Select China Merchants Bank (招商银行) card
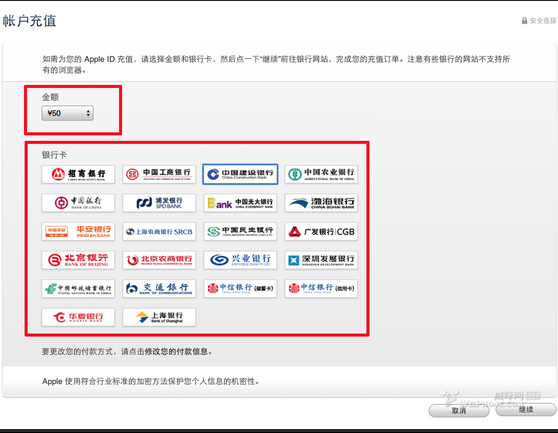This screenshot has width=558, height=433. 78,174
